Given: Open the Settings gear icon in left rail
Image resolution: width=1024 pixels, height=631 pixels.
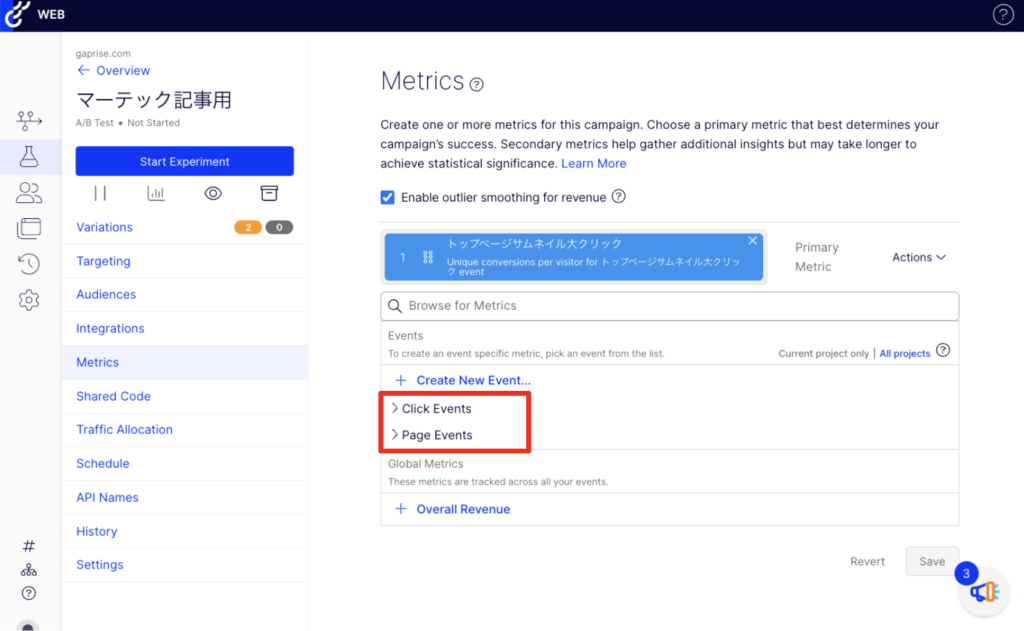Looking at the screenshot, I should [x=29, y=300].
